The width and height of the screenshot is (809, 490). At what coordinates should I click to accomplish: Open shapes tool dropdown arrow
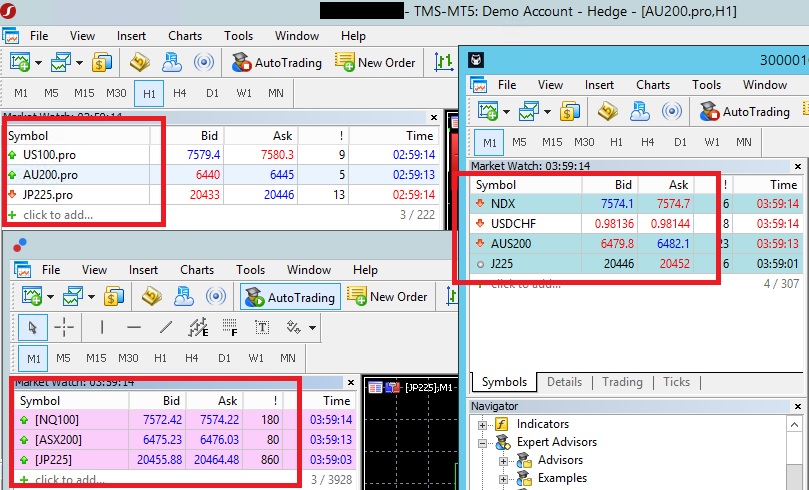312,328
